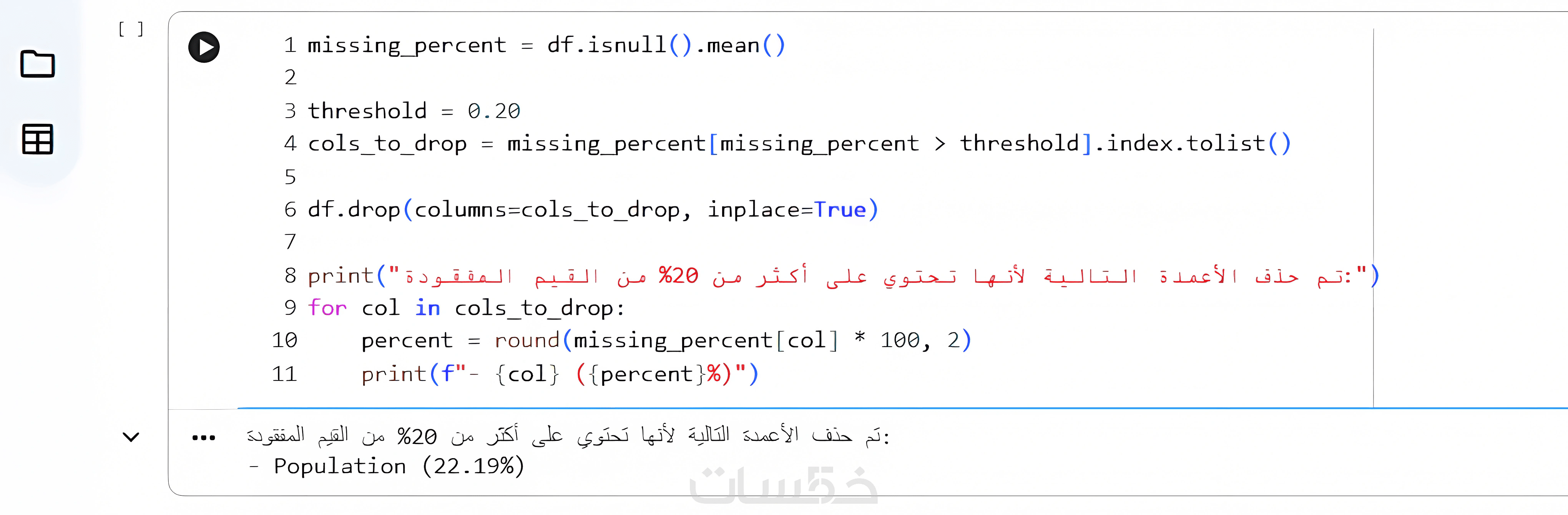
Task: Open output options three-dot menu
Action: [x=203, y=438]
